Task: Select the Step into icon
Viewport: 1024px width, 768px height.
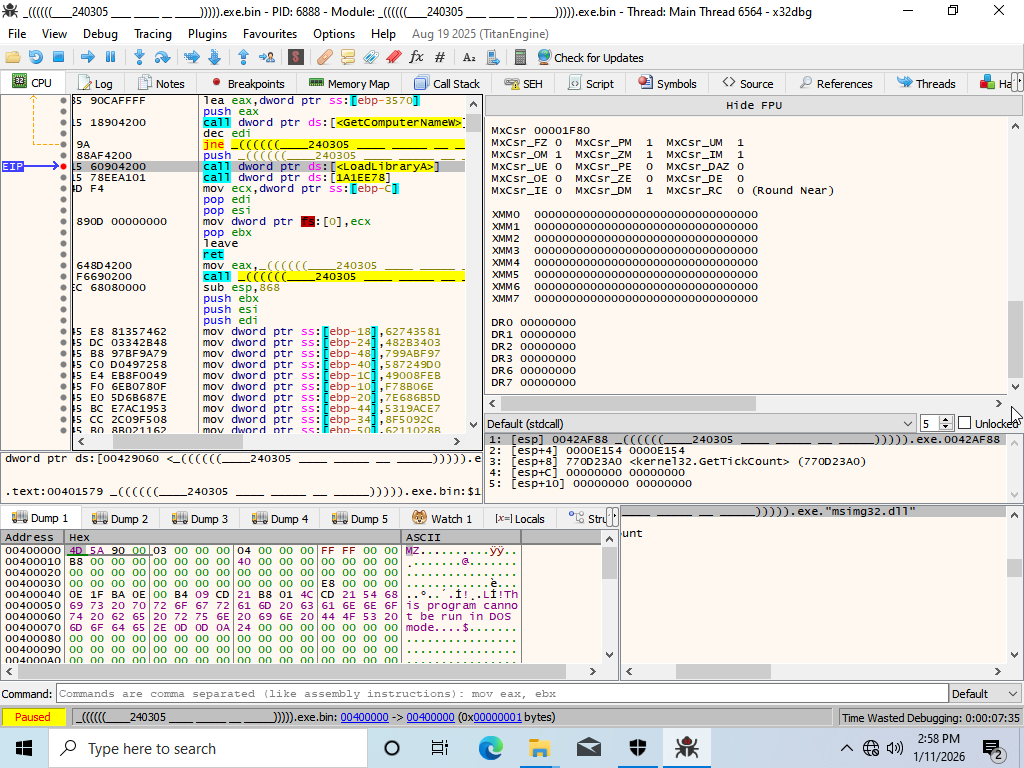Action: tap(139, 57)
